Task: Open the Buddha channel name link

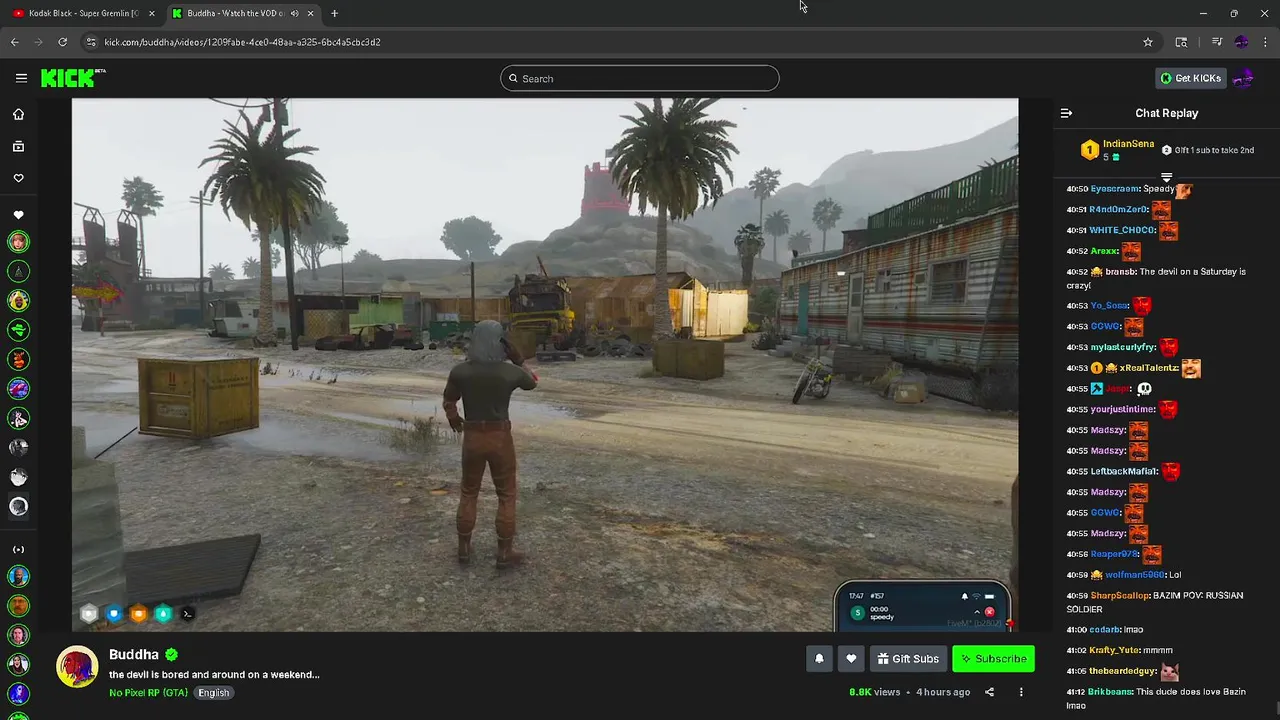Action: click(134, 654)
